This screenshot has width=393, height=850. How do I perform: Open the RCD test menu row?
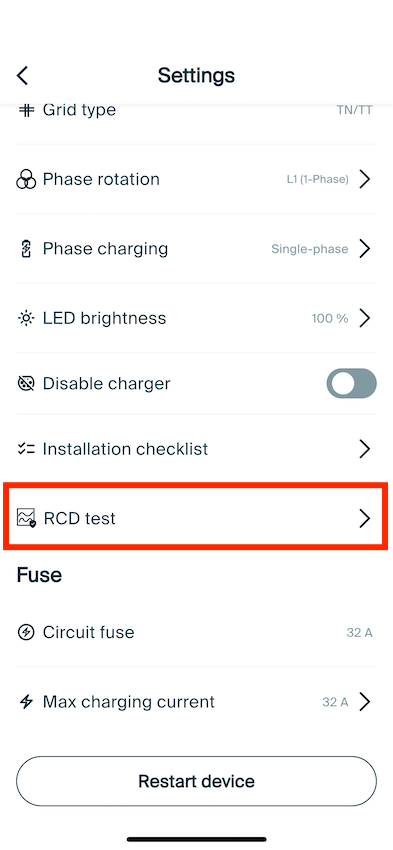[x=196, y=518]
